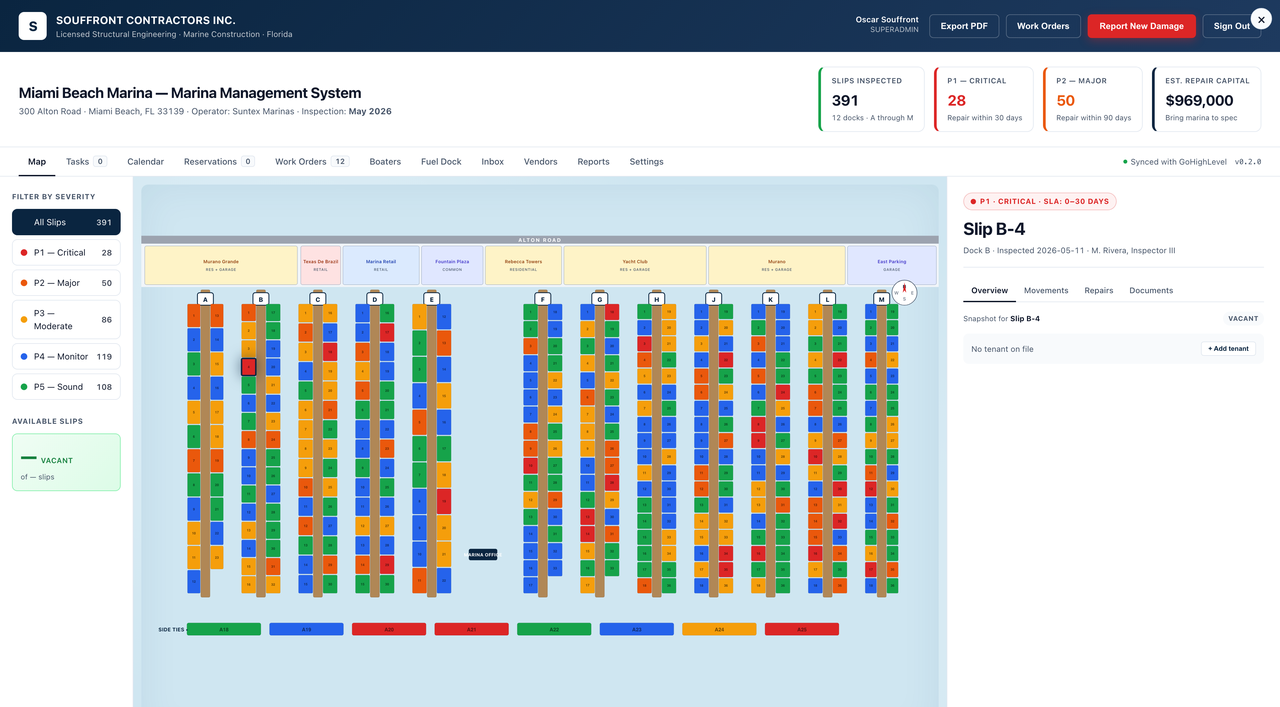This screenshot has width=1280, height=707.
Task: Open the Work Orders tab with 12 badge
Action: 312,161
